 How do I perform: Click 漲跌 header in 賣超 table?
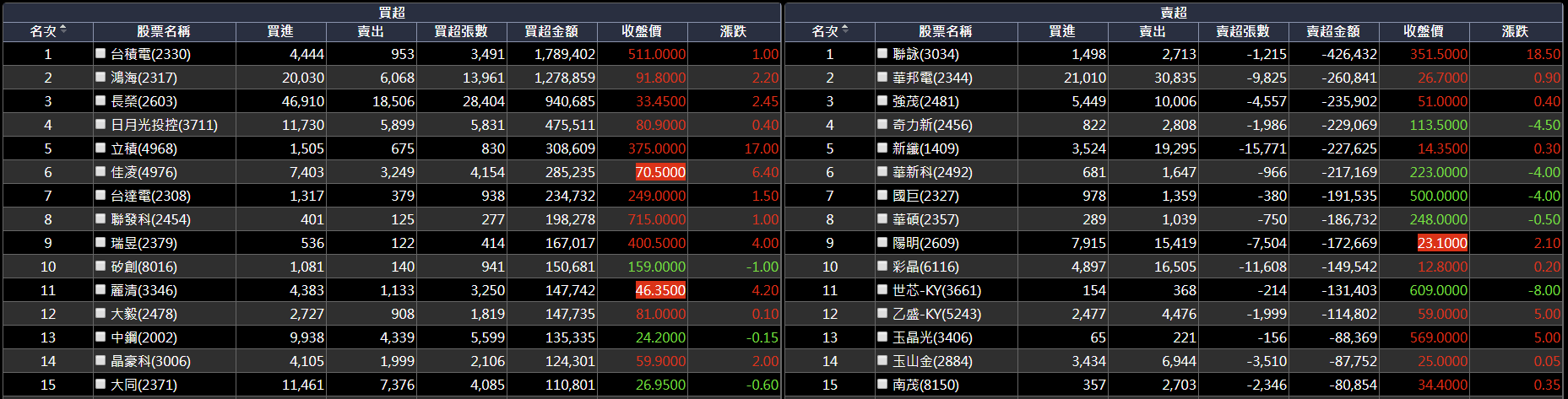coord(1515,31)
